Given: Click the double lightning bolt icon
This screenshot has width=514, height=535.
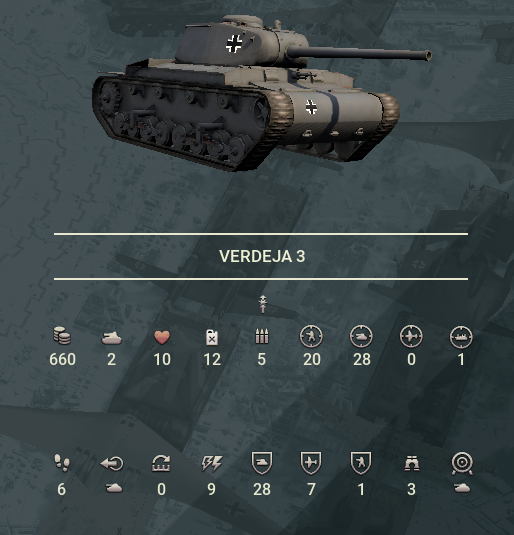Looking at the screenshot, I should point(212,464).
